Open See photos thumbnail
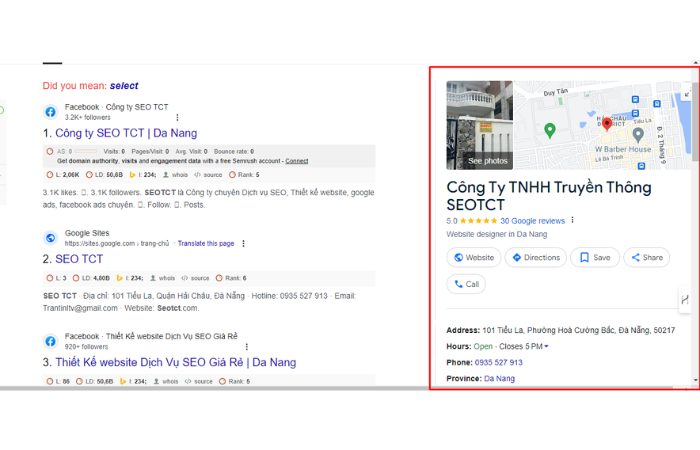700x450 pixels. tap(479, 125)
